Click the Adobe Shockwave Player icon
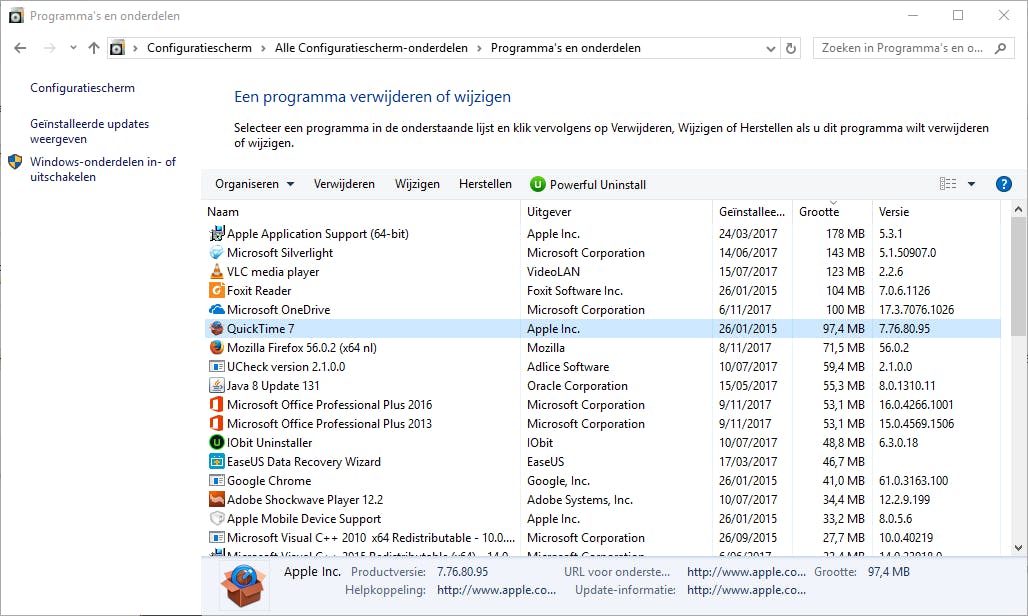The image size is (1028, 616). [216, 500]
